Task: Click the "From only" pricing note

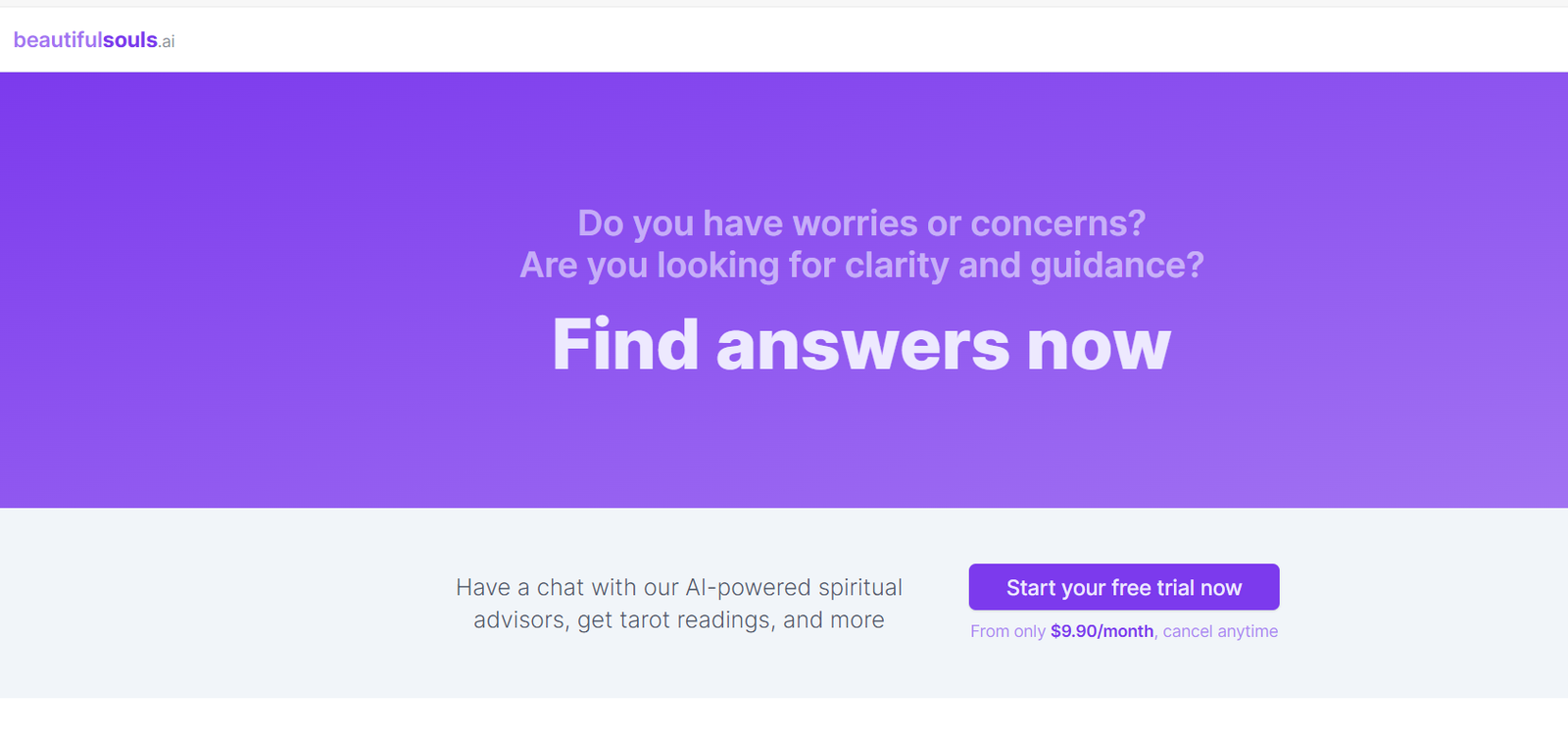Action: pyautogui.click(x=1007, y=631)
